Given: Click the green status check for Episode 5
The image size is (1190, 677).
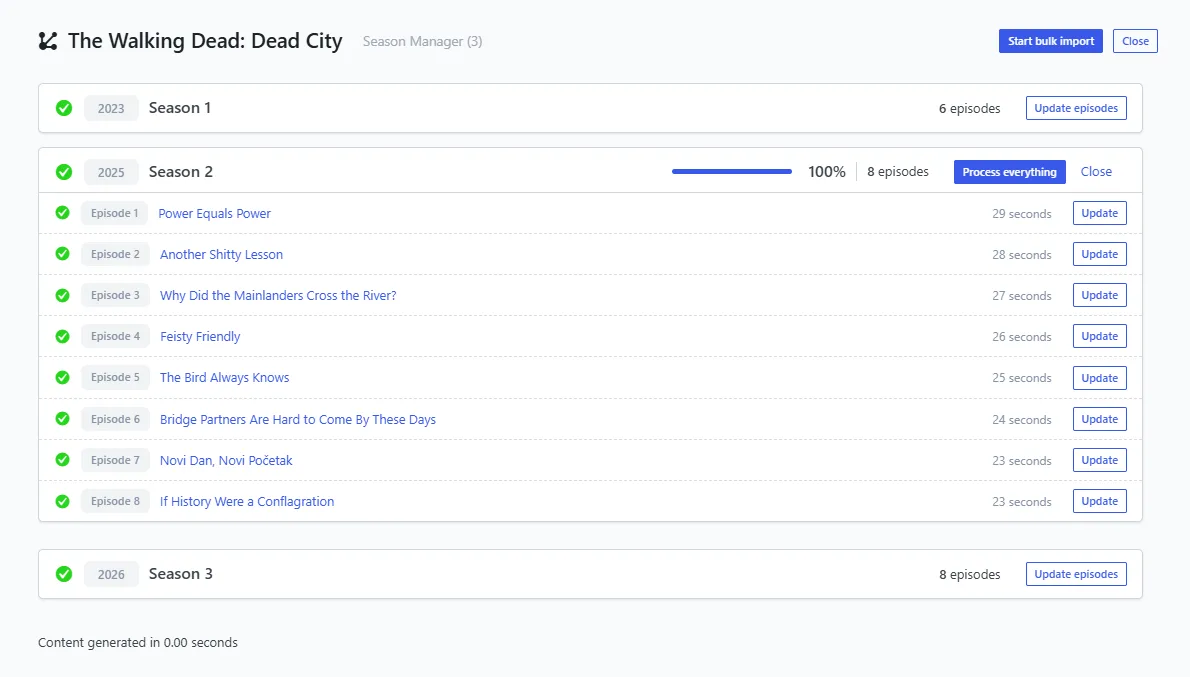Looking at the screenshot, I should (62, 377).
